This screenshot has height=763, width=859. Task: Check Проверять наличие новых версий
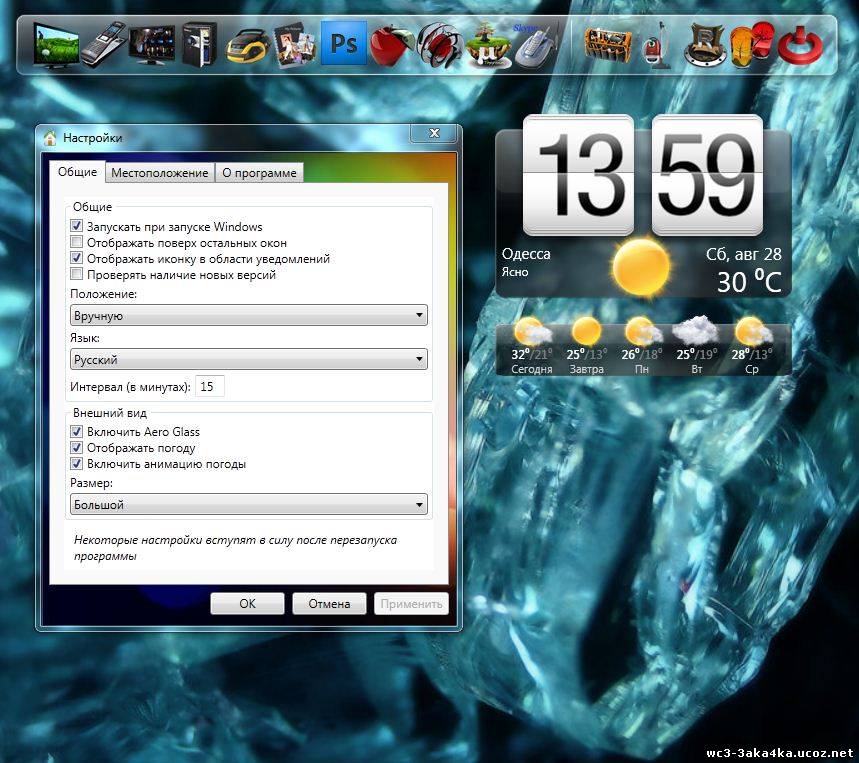77,274
